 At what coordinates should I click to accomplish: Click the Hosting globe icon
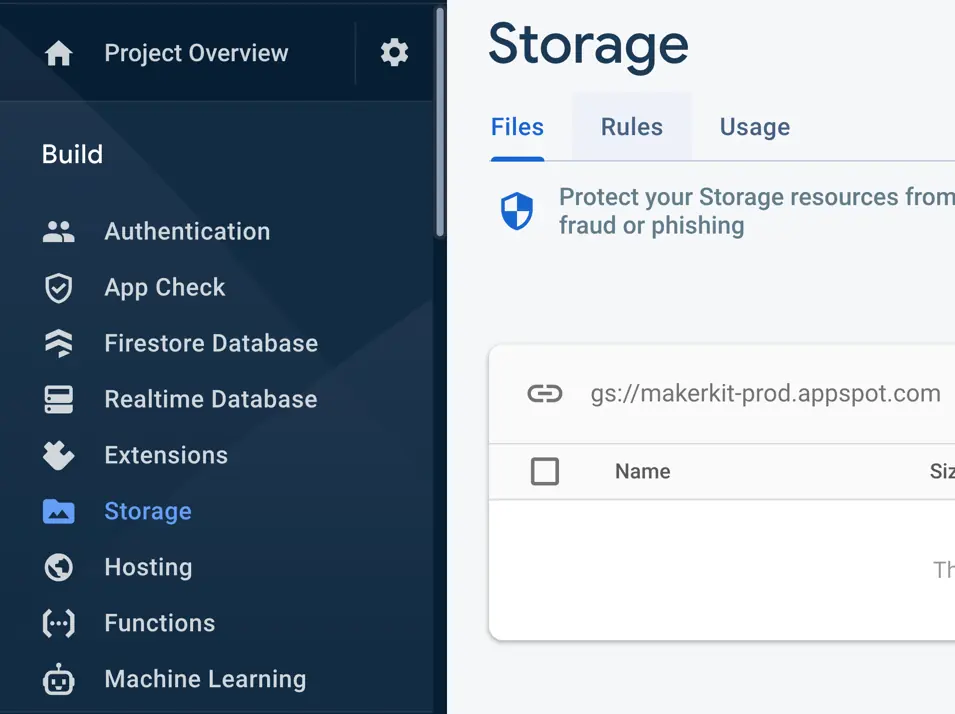(x=59, y=568)
